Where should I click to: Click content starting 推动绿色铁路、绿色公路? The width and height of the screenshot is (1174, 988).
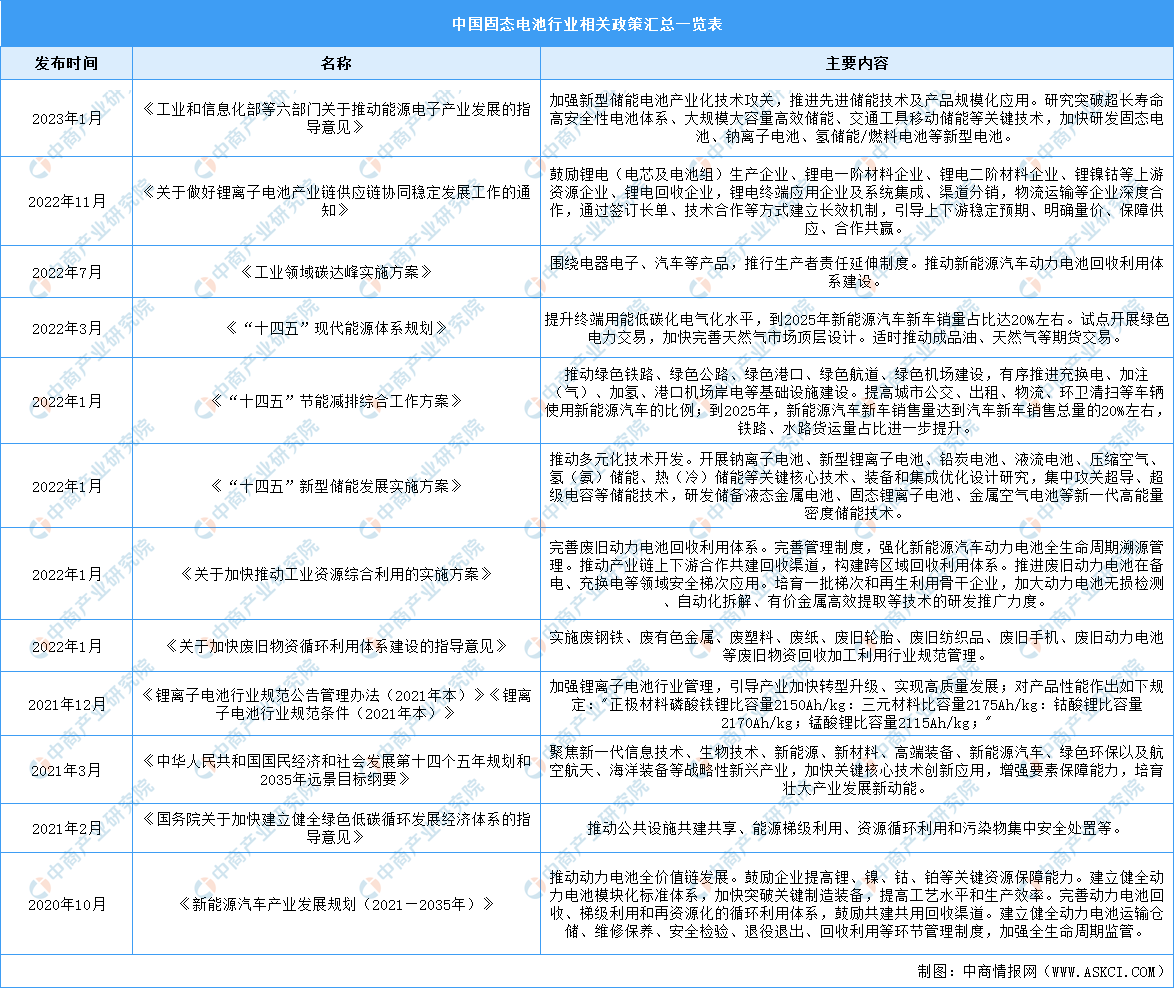tap(857, 401)
